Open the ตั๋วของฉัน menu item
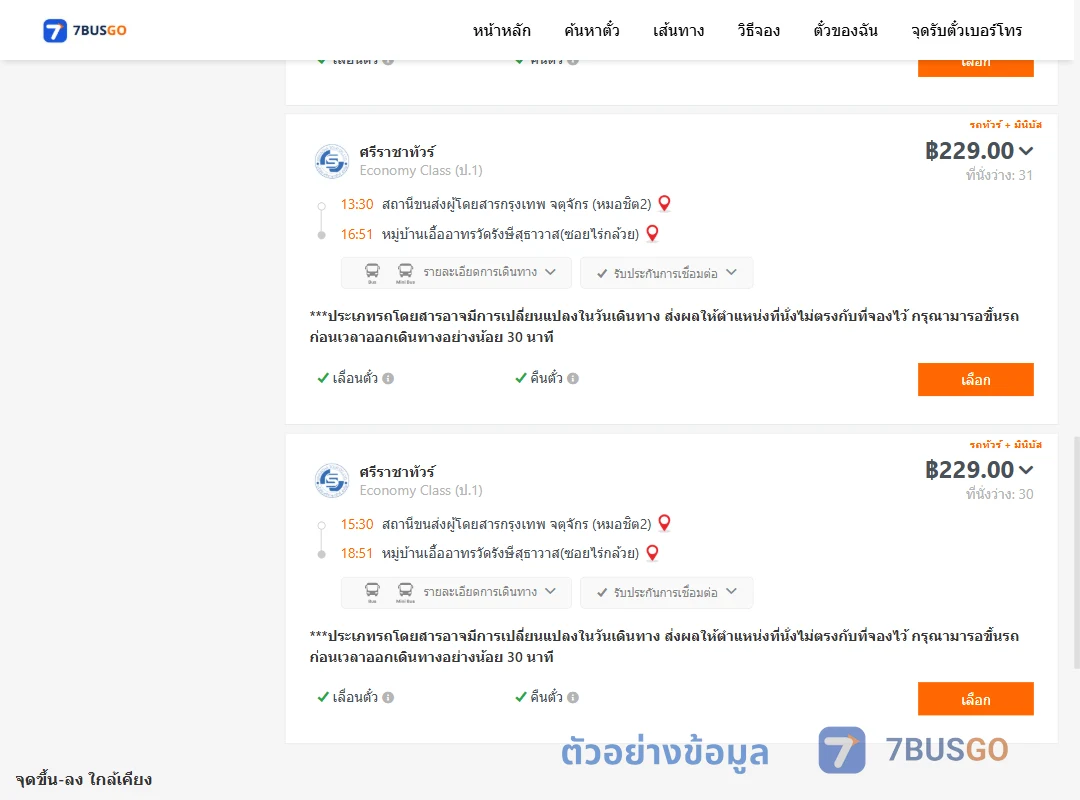The height and width of the screenshot is (800, 1080). point(845,30)
